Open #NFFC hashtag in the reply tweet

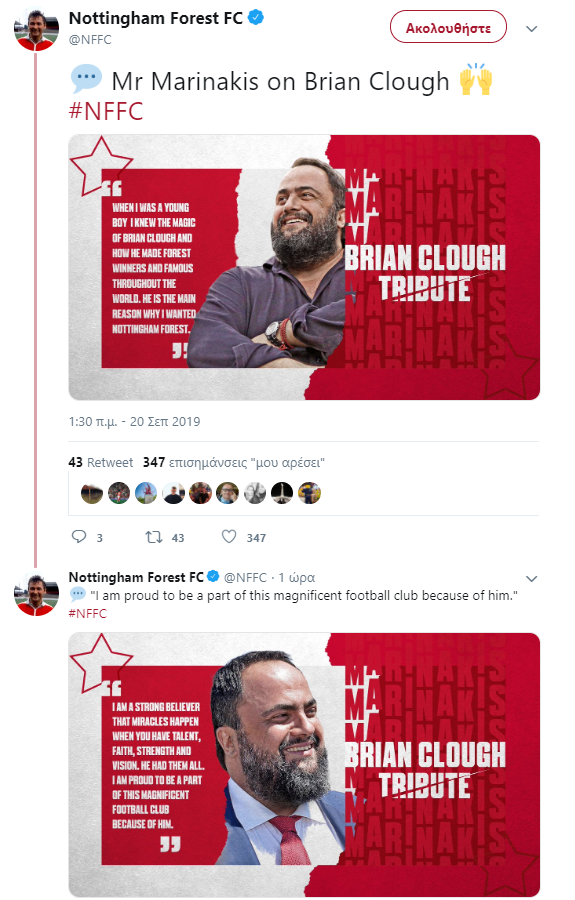(x=87, y=613)
